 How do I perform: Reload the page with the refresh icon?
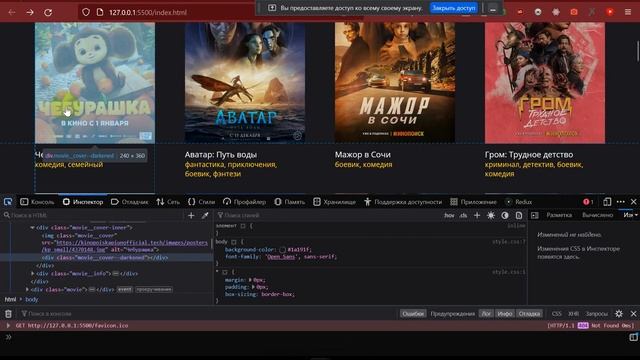(x=48, y=12)
